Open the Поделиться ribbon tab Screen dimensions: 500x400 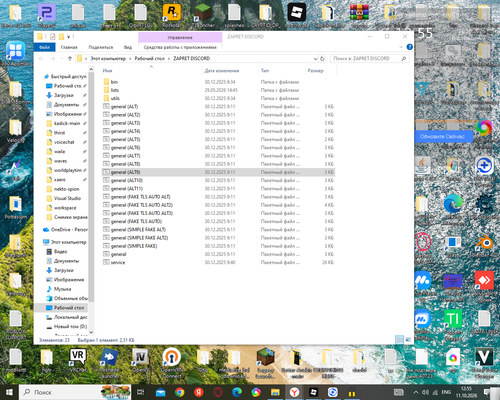click(101, 47)
